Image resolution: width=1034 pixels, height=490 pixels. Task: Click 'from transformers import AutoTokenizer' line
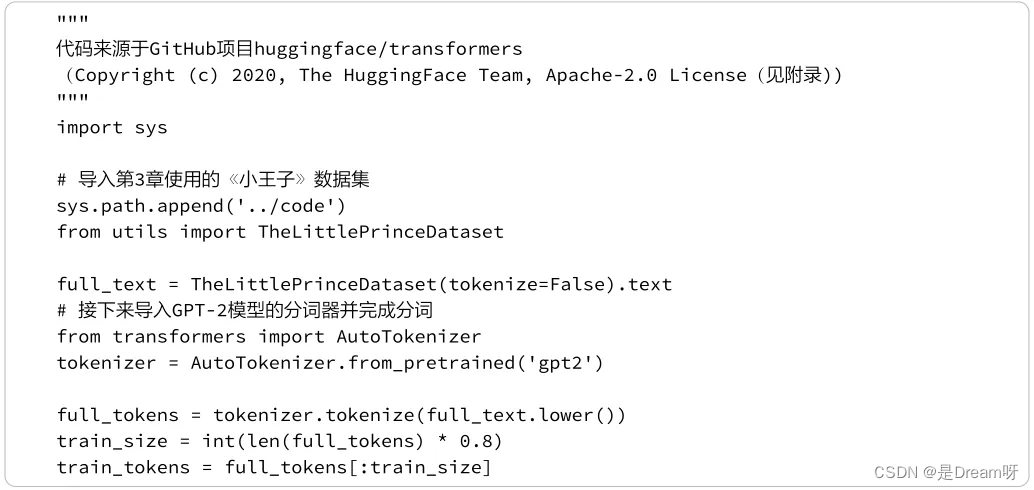tap(269, 336)
